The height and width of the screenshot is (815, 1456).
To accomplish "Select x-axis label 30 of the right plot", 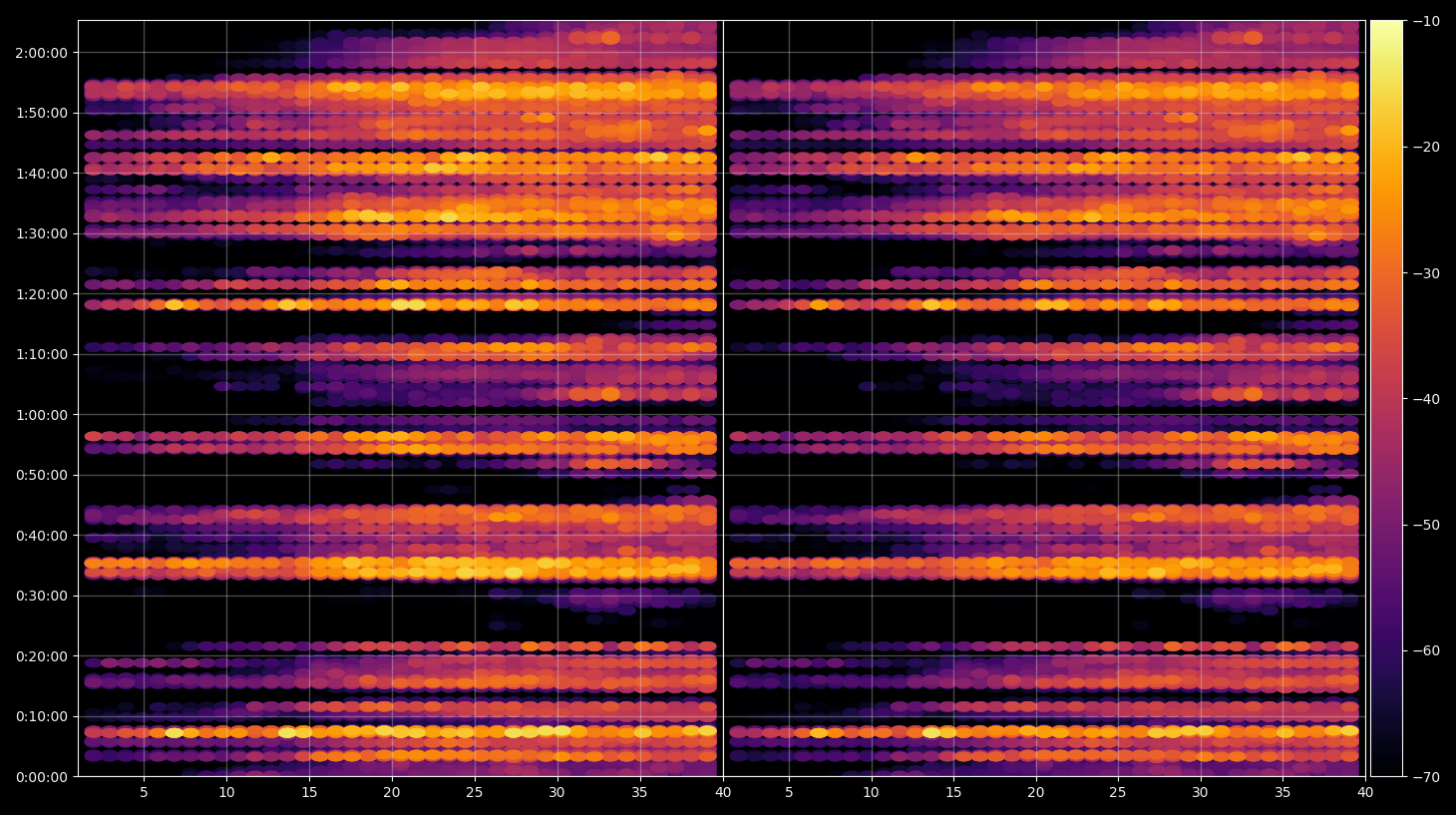I will point(1200,793).
